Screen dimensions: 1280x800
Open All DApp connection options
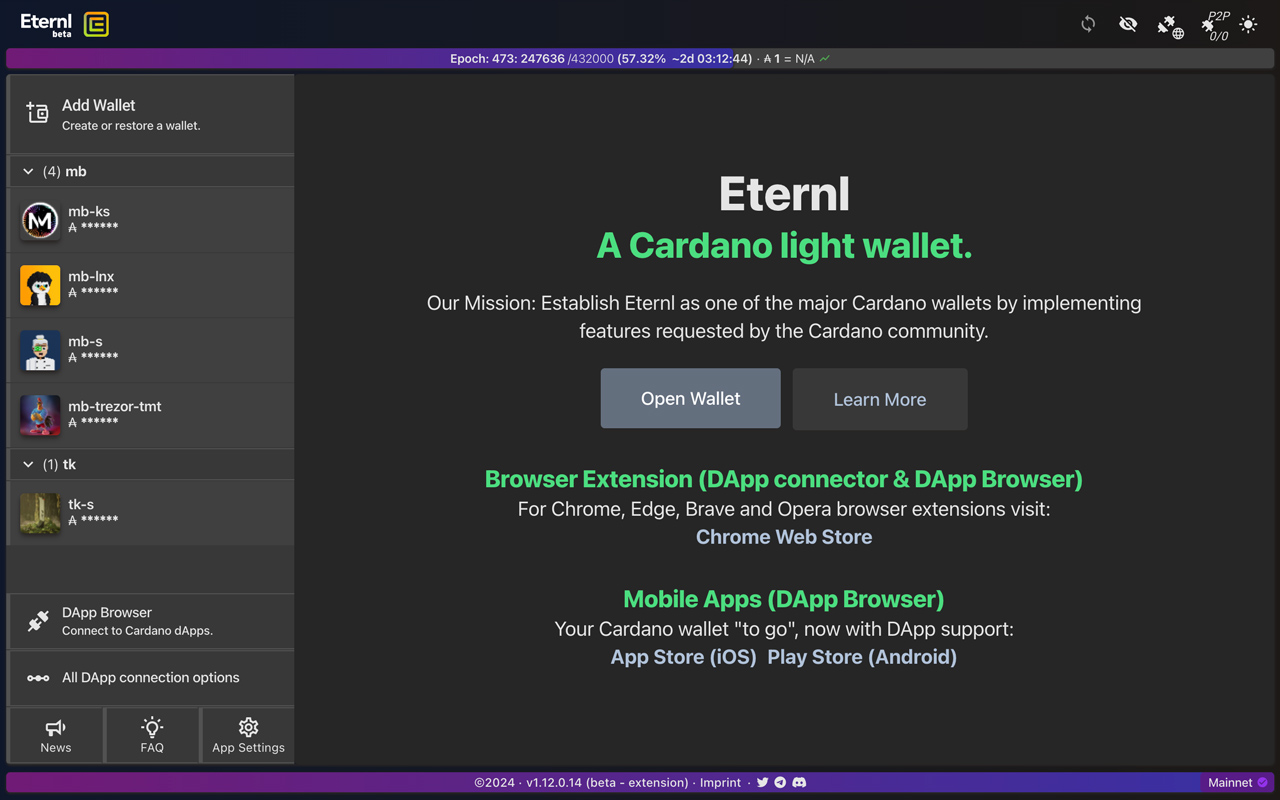(151, 678)
